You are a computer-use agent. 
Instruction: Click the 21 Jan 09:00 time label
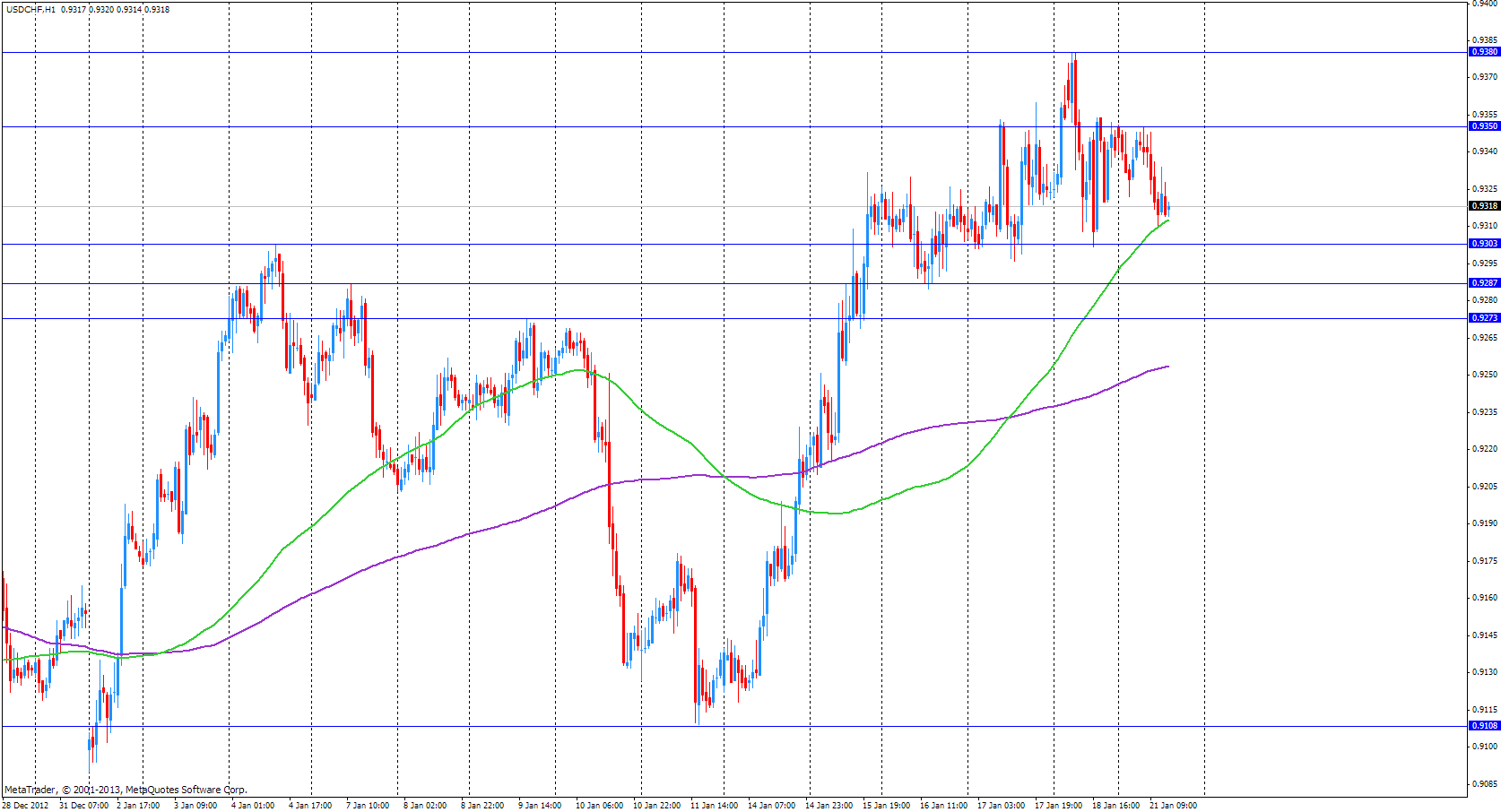[x=1173, y=806]
